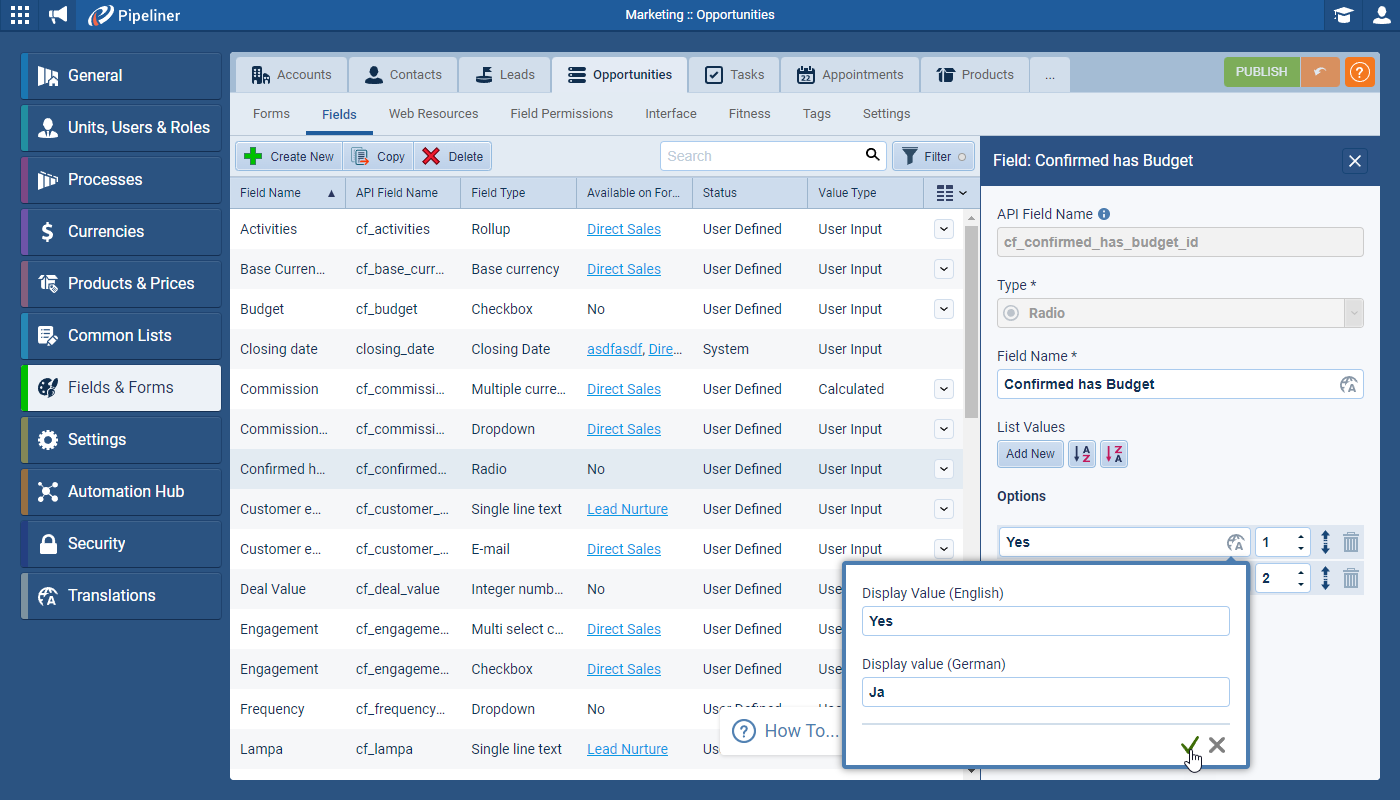Open the column layout dropdown in table header
Image resolution: width=1400 pixels, height=800 pixels.
pos(945,192)
